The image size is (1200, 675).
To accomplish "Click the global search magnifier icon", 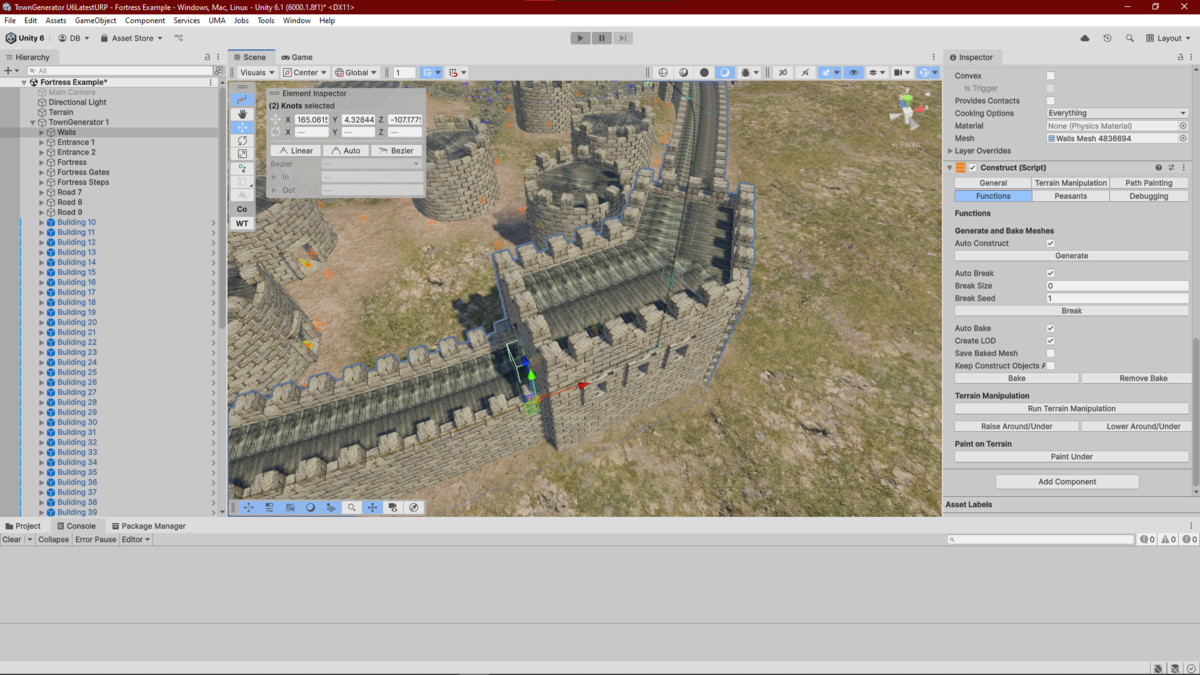I will 1129,38.
